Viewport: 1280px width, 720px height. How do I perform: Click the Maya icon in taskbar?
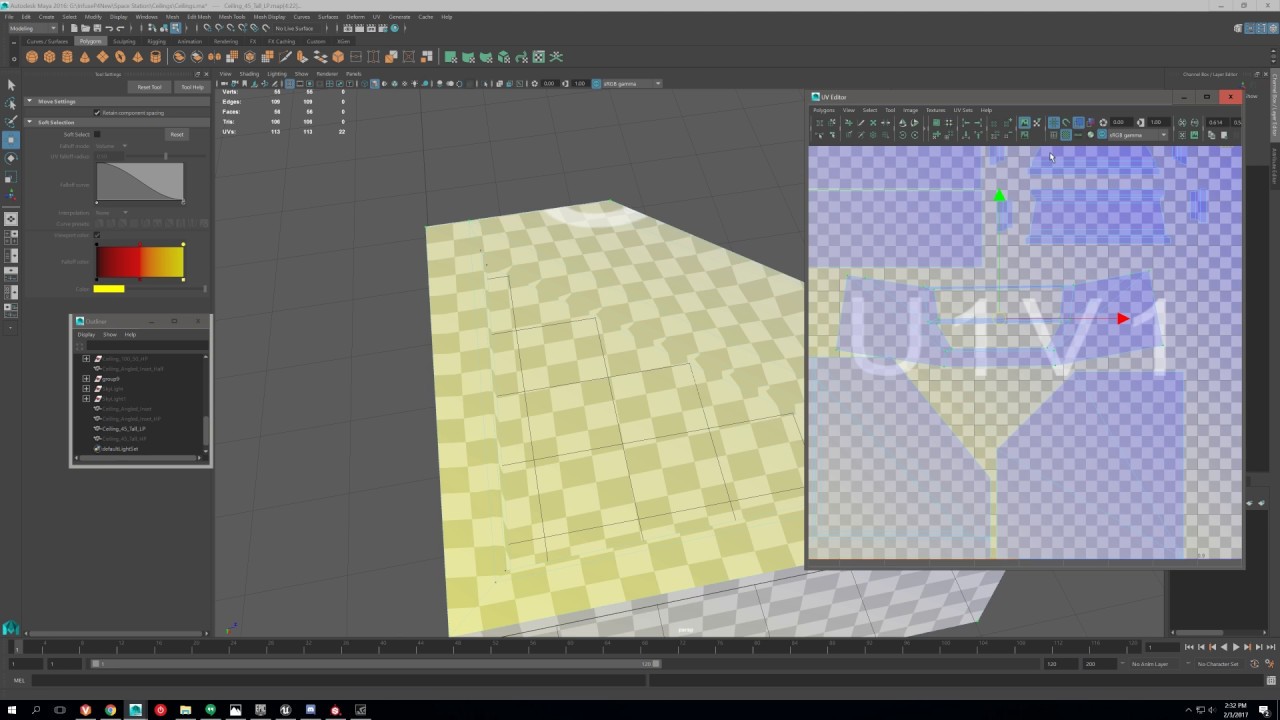(135, 710)
